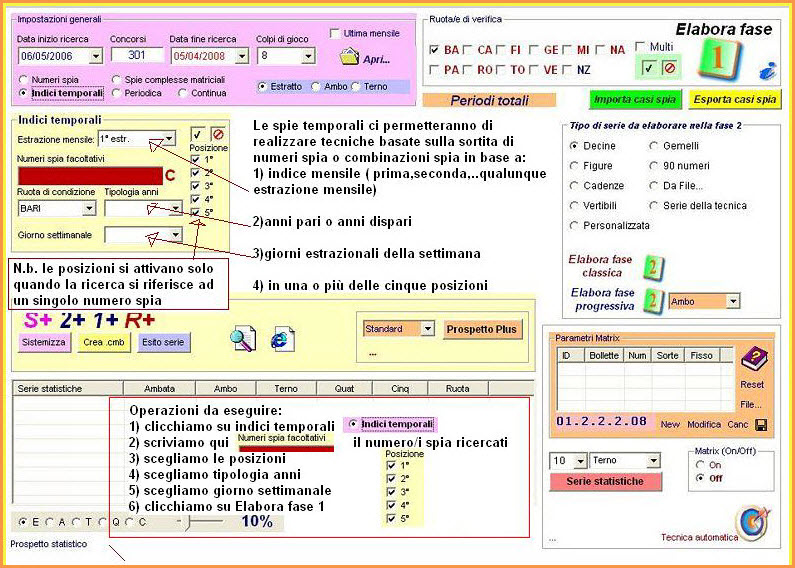Select the Q radio option by the slider

[x=104, y=521]
